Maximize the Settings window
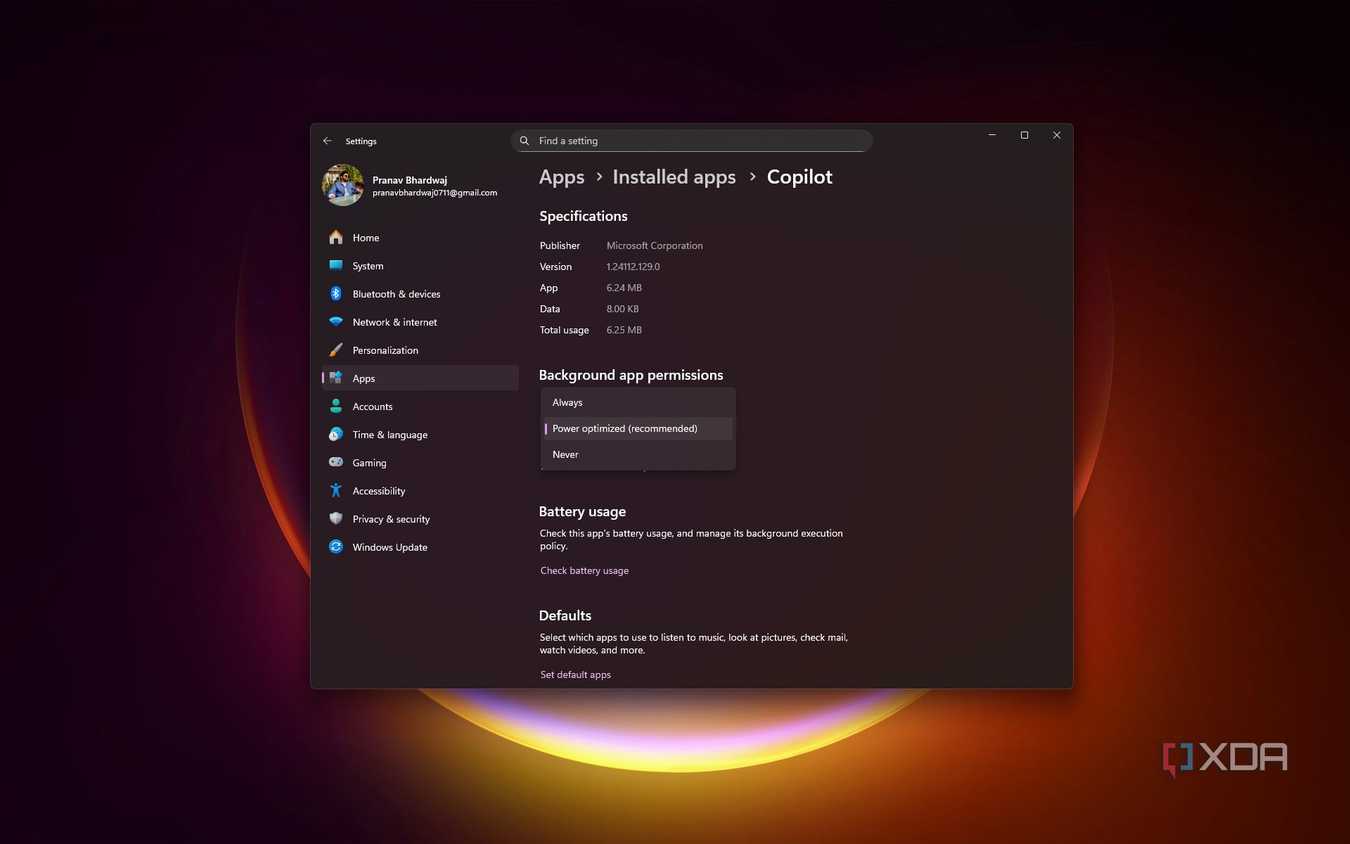 click(1024, 135)
